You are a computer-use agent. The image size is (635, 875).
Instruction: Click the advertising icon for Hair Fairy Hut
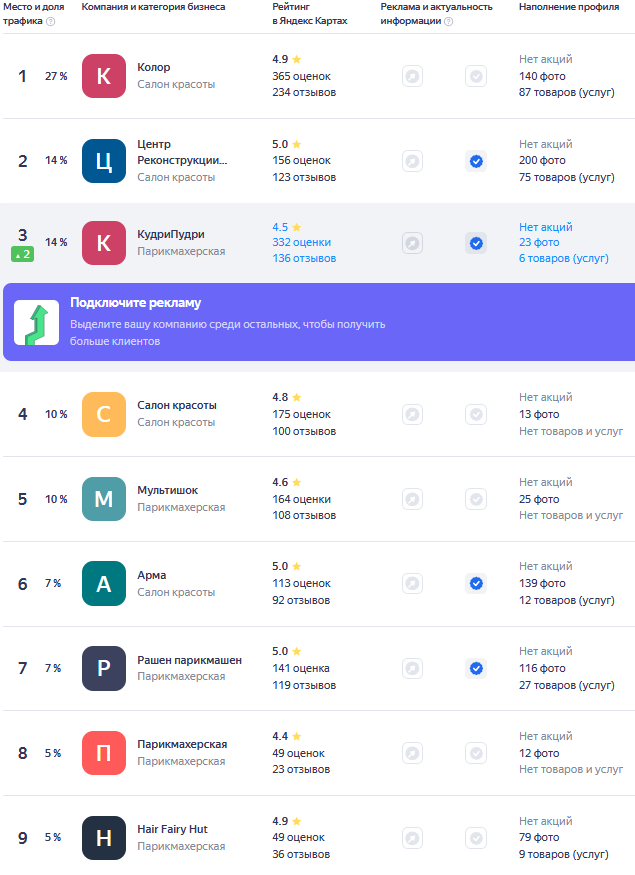(x=412, y=838)
